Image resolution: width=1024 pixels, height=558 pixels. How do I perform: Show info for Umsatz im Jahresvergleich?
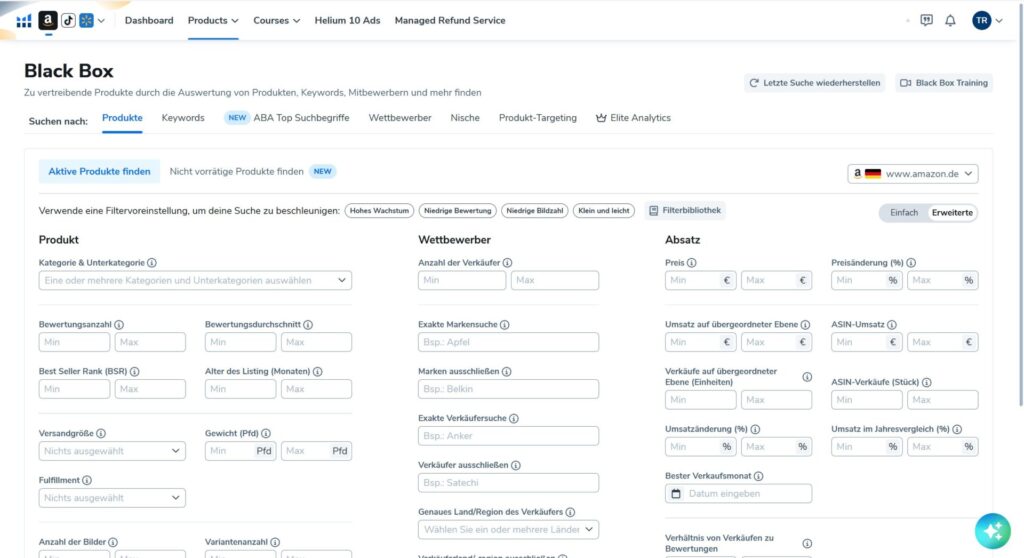tap(957, 429)
